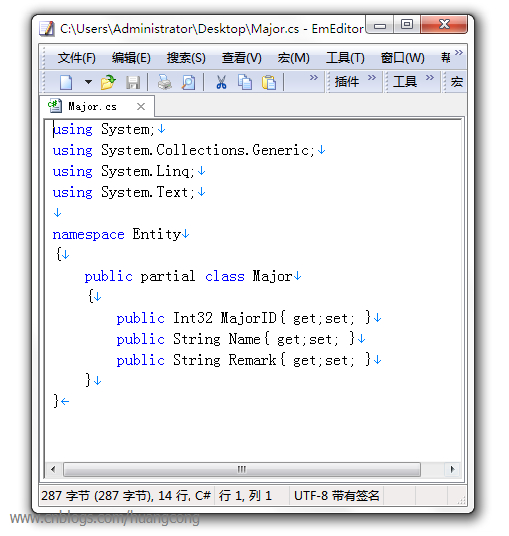Click the 'MajorID' property name
Viewport: 509px width, 536px height.
[249, 318]
